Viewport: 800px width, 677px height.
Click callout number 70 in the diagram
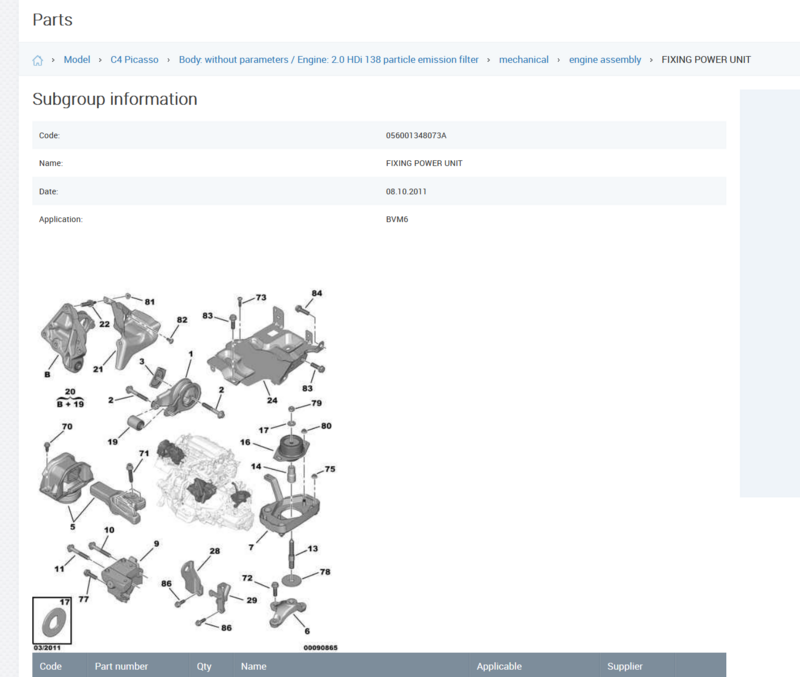click(x=67, y=427)
